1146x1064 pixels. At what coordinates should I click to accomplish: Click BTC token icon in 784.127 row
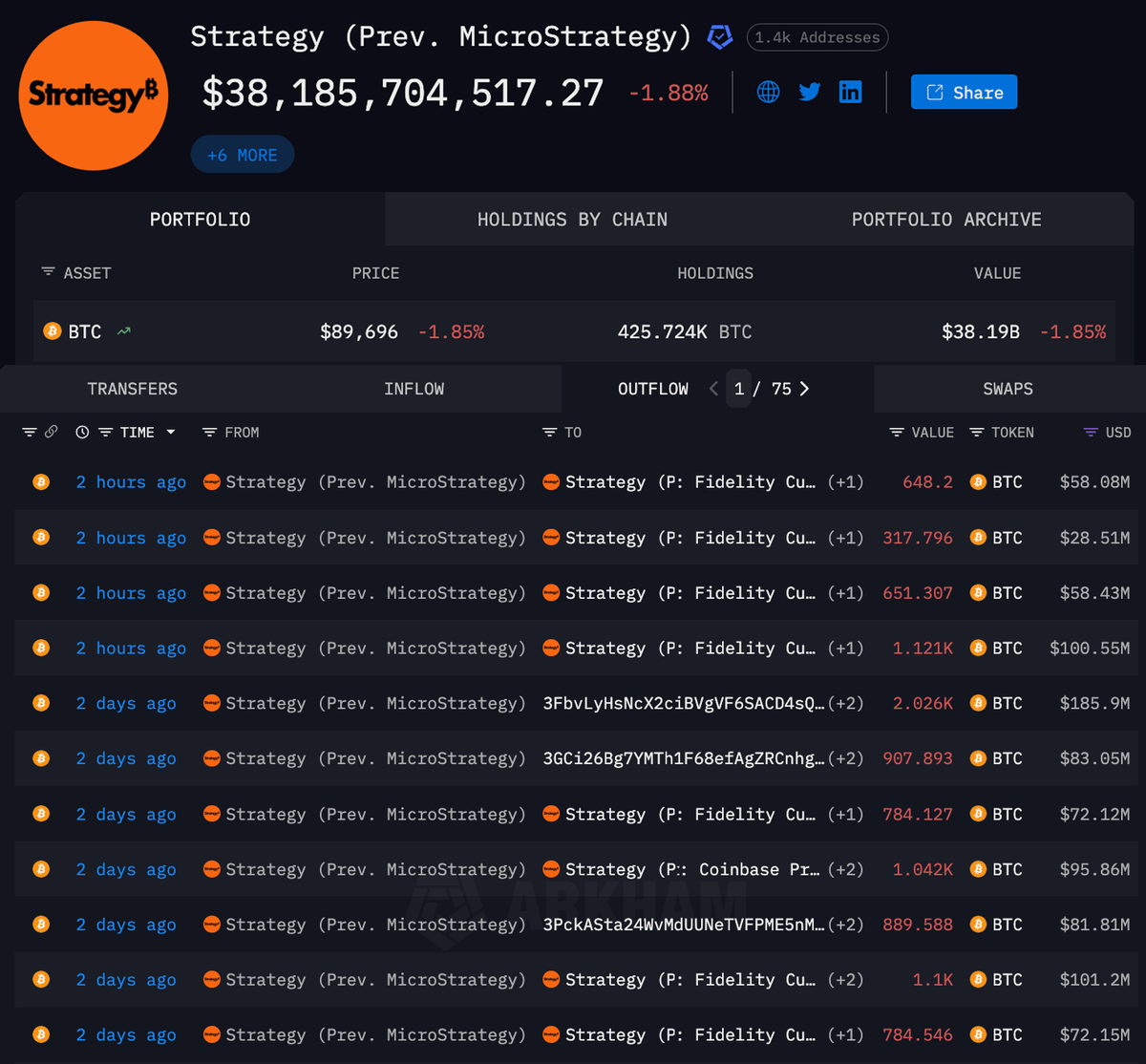click(x=978, y=815)
